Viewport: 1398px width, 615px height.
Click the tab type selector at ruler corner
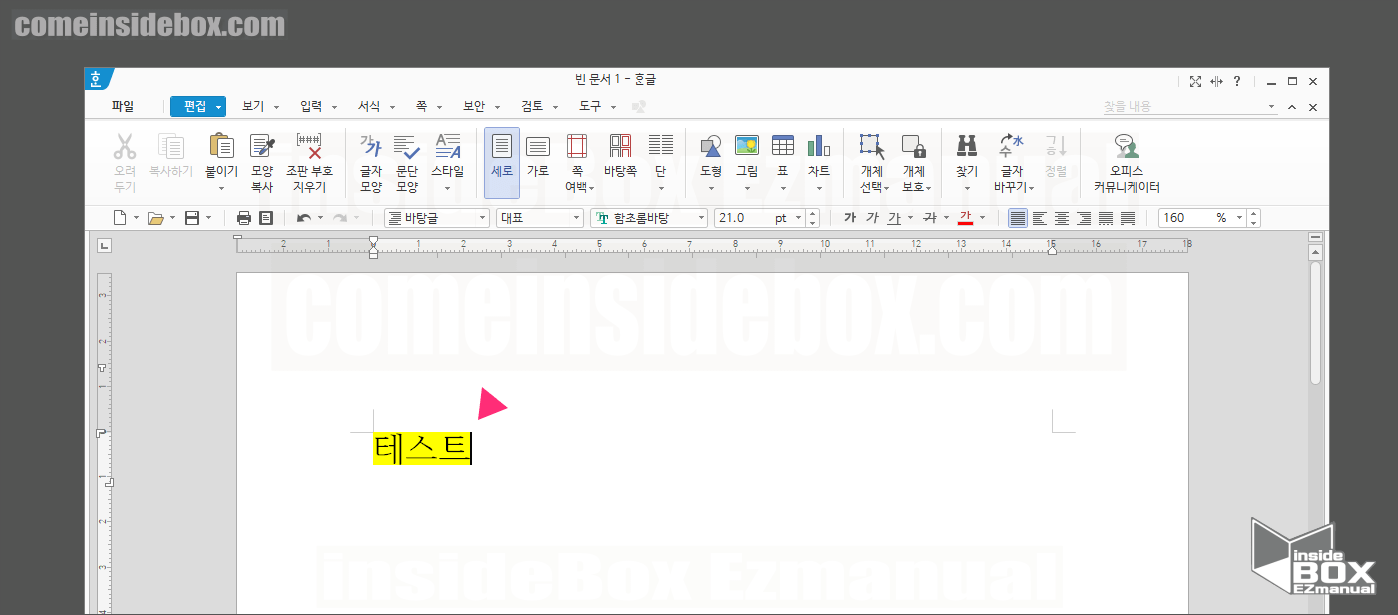click(104, 245)
